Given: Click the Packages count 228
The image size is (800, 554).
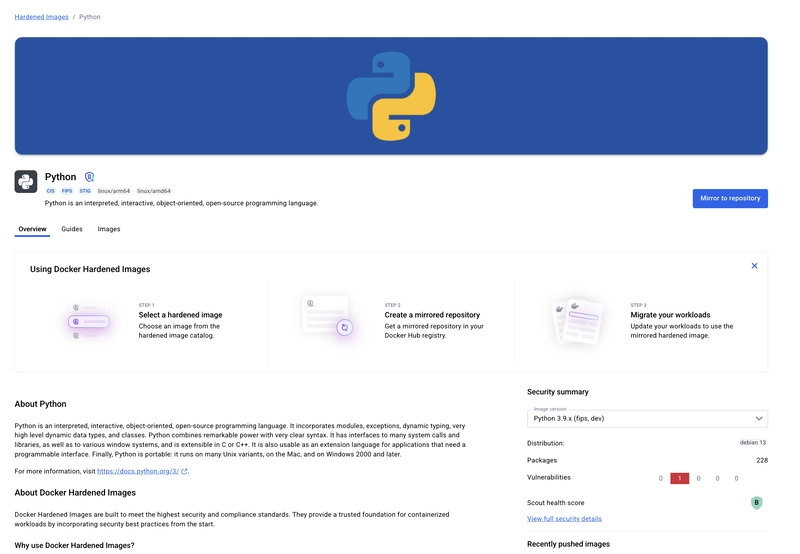Looking at the screenshot, I should click(x=762, y=460).
